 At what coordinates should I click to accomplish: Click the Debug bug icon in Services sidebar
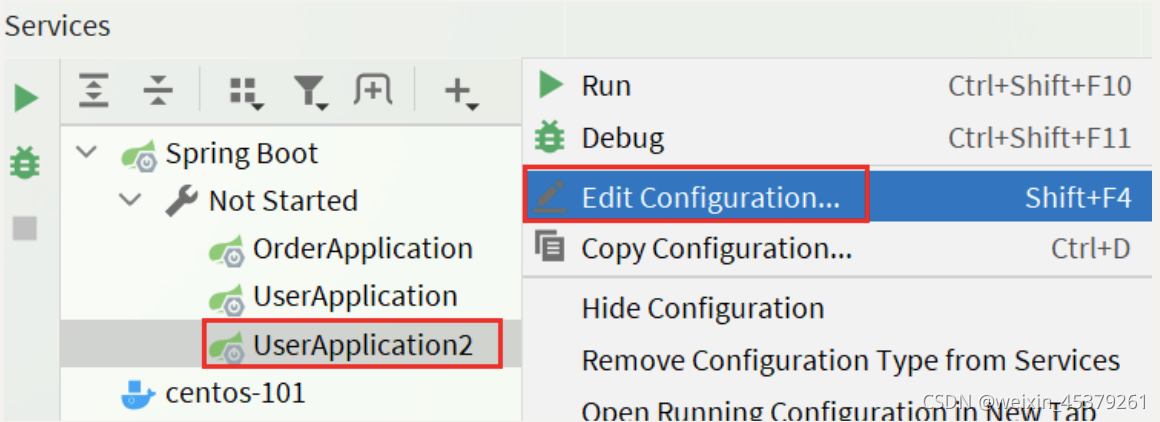25,162
